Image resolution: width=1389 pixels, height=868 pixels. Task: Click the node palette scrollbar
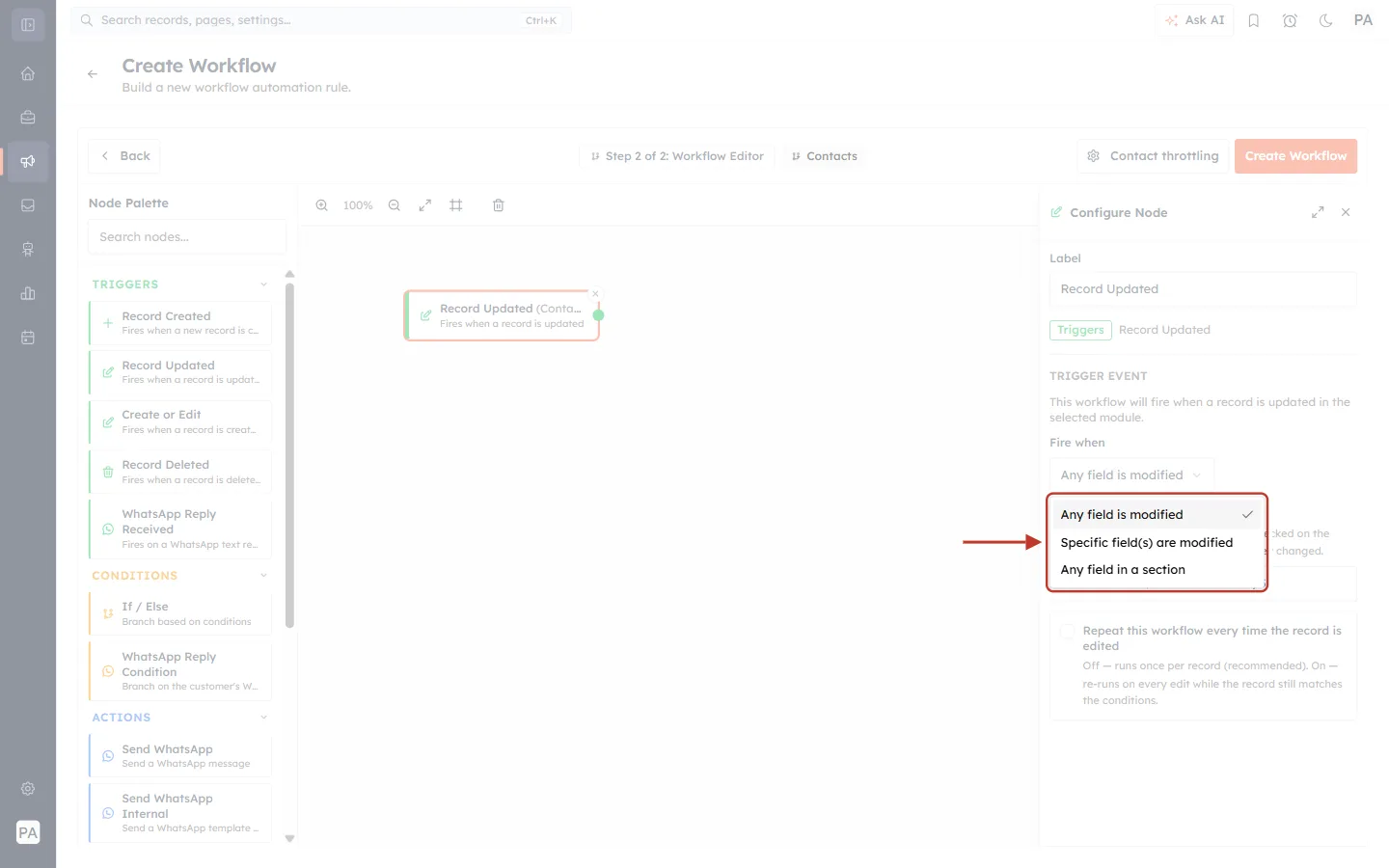pyautogui.click(x=289, y=455)
